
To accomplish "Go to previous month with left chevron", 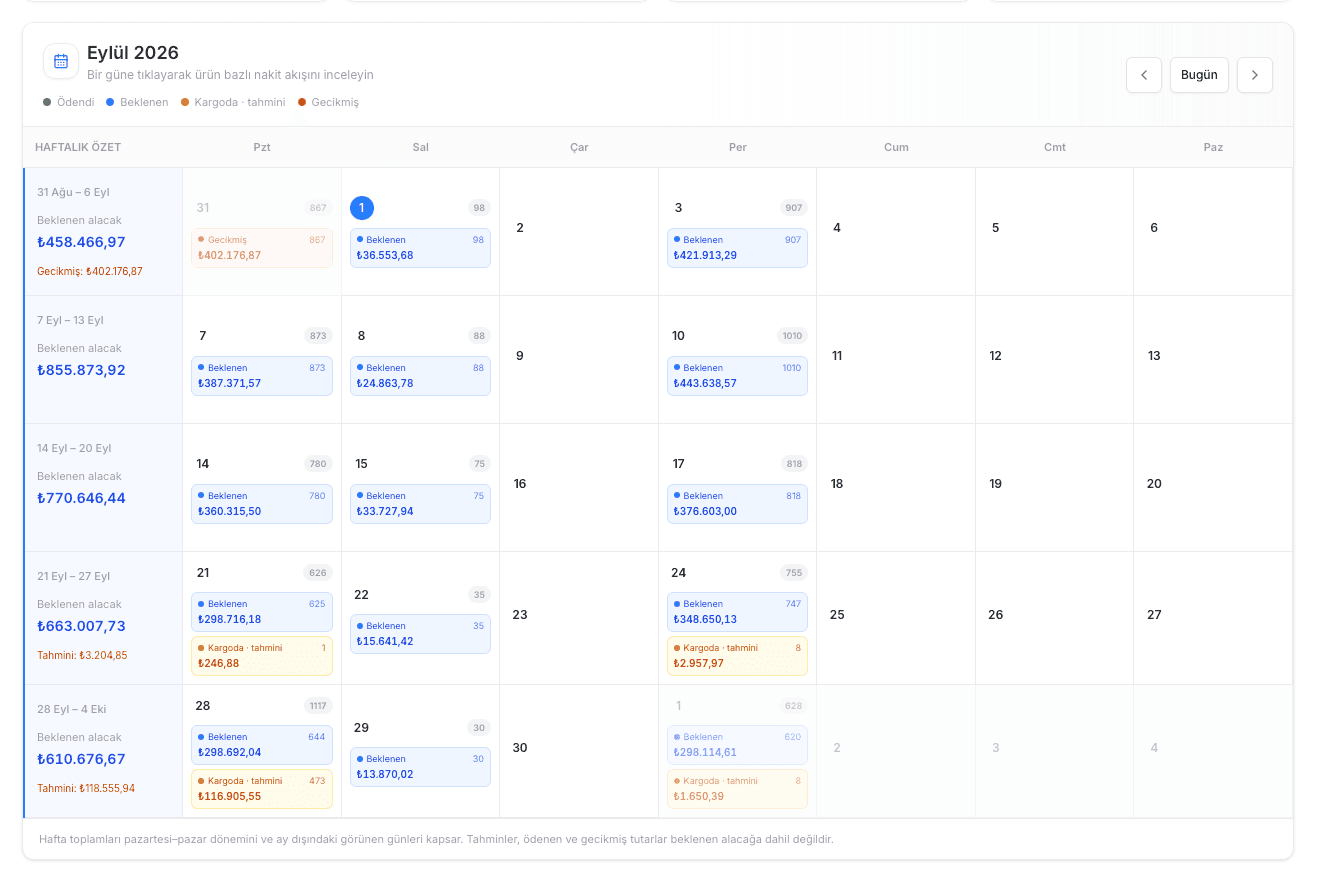I will pos(1144,75).
